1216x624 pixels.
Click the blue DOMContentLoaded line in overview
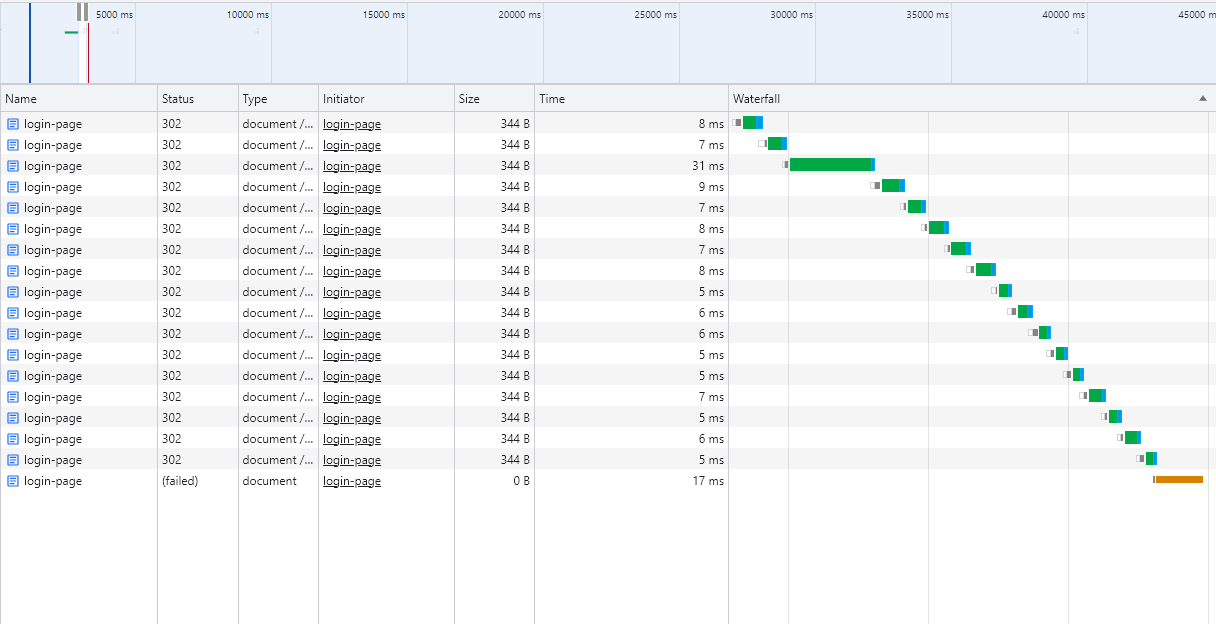pos(30,43)
